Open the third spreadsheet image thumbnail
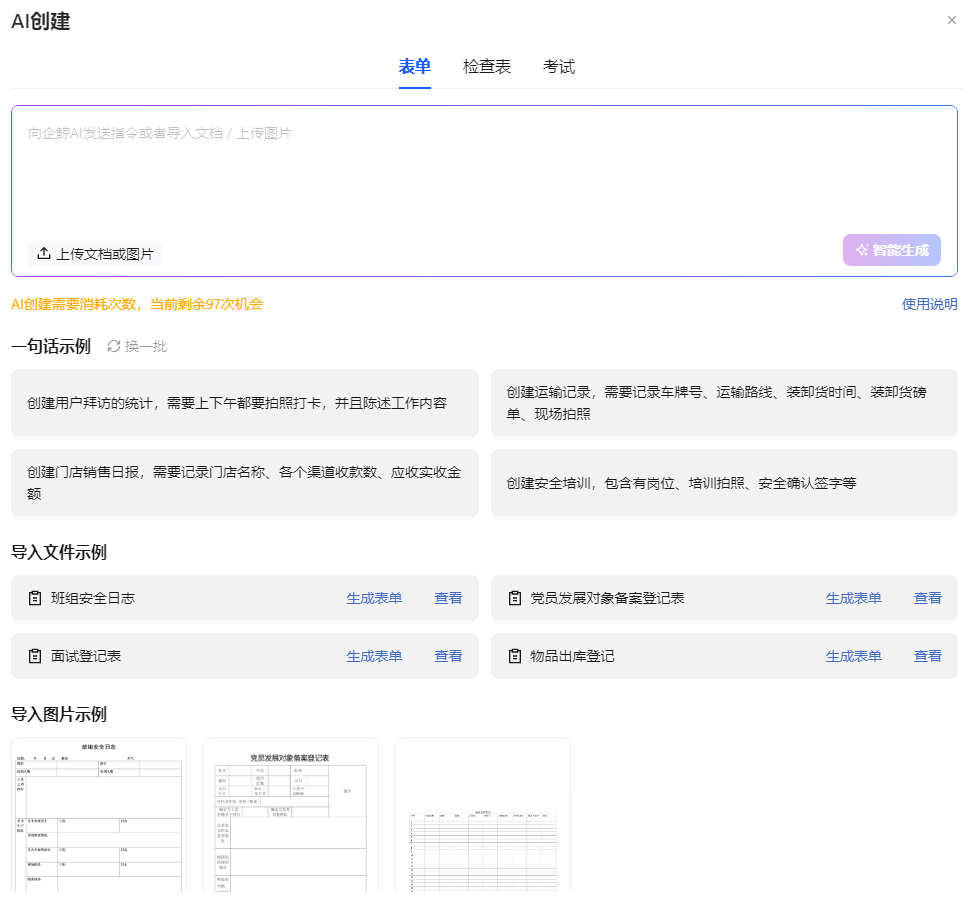Viewport: 973px width, 906px height. pos(483,815)
